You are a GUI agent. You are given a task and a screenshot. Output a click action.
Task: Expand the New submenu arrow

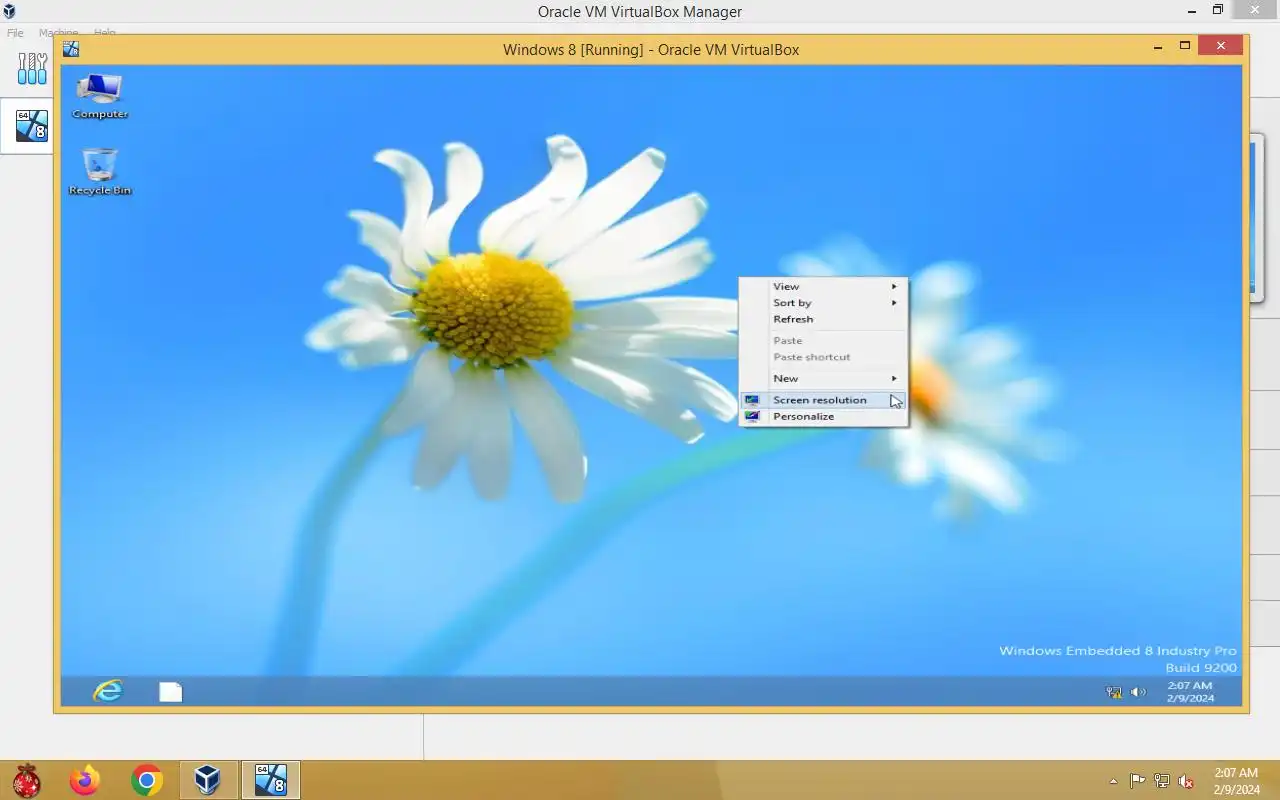(895, 378)
